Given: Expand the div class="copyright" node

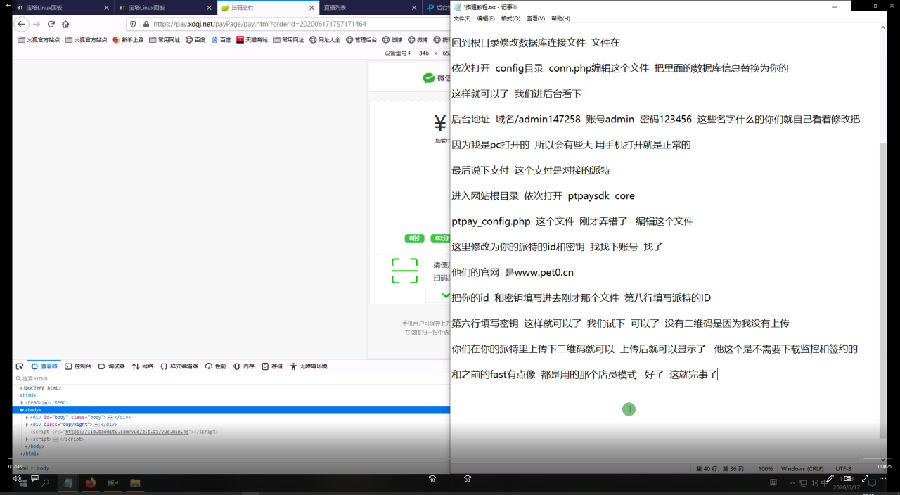Looking at the screenshot, I should click(28, 424).
